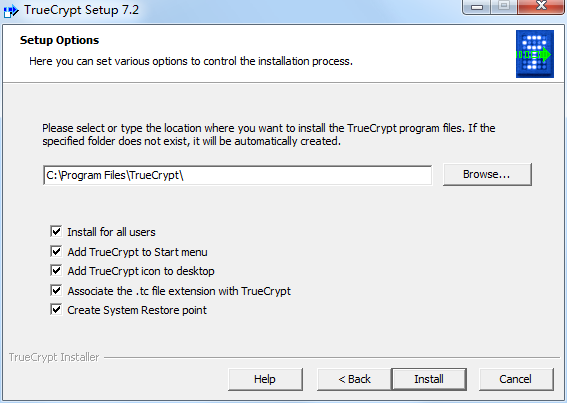
Task: Start installation with the Install button
Action: (x=429, y=379)
